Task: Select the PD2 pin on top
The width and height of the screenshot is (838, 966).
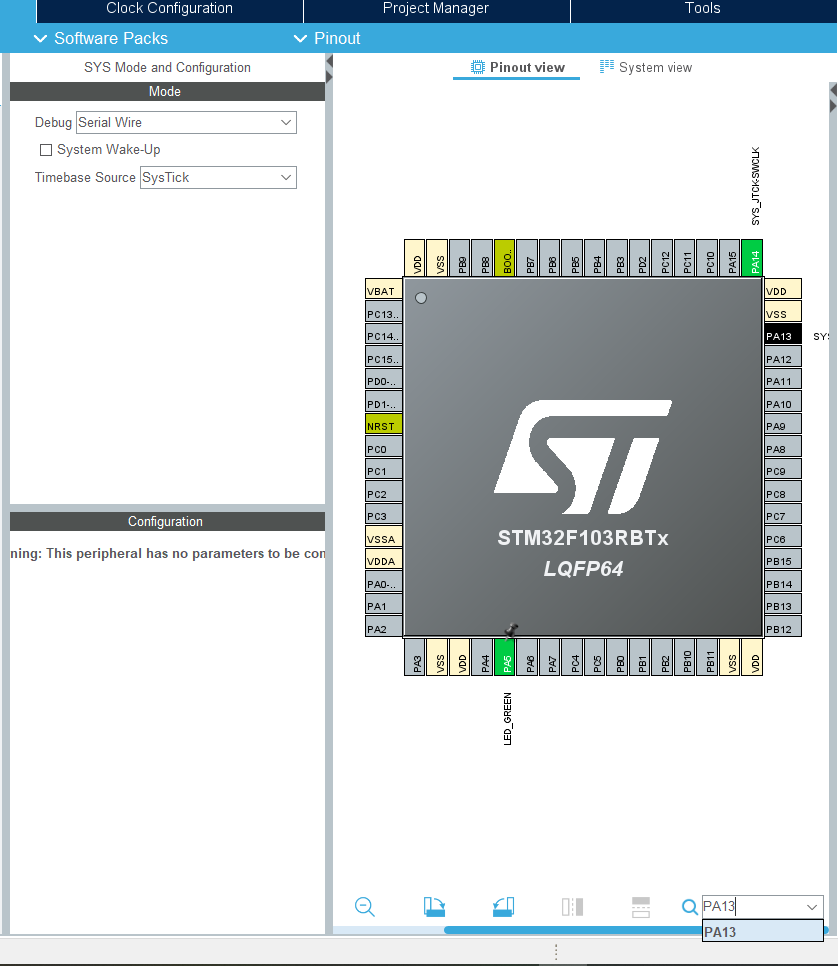Action: coord(640,258)
